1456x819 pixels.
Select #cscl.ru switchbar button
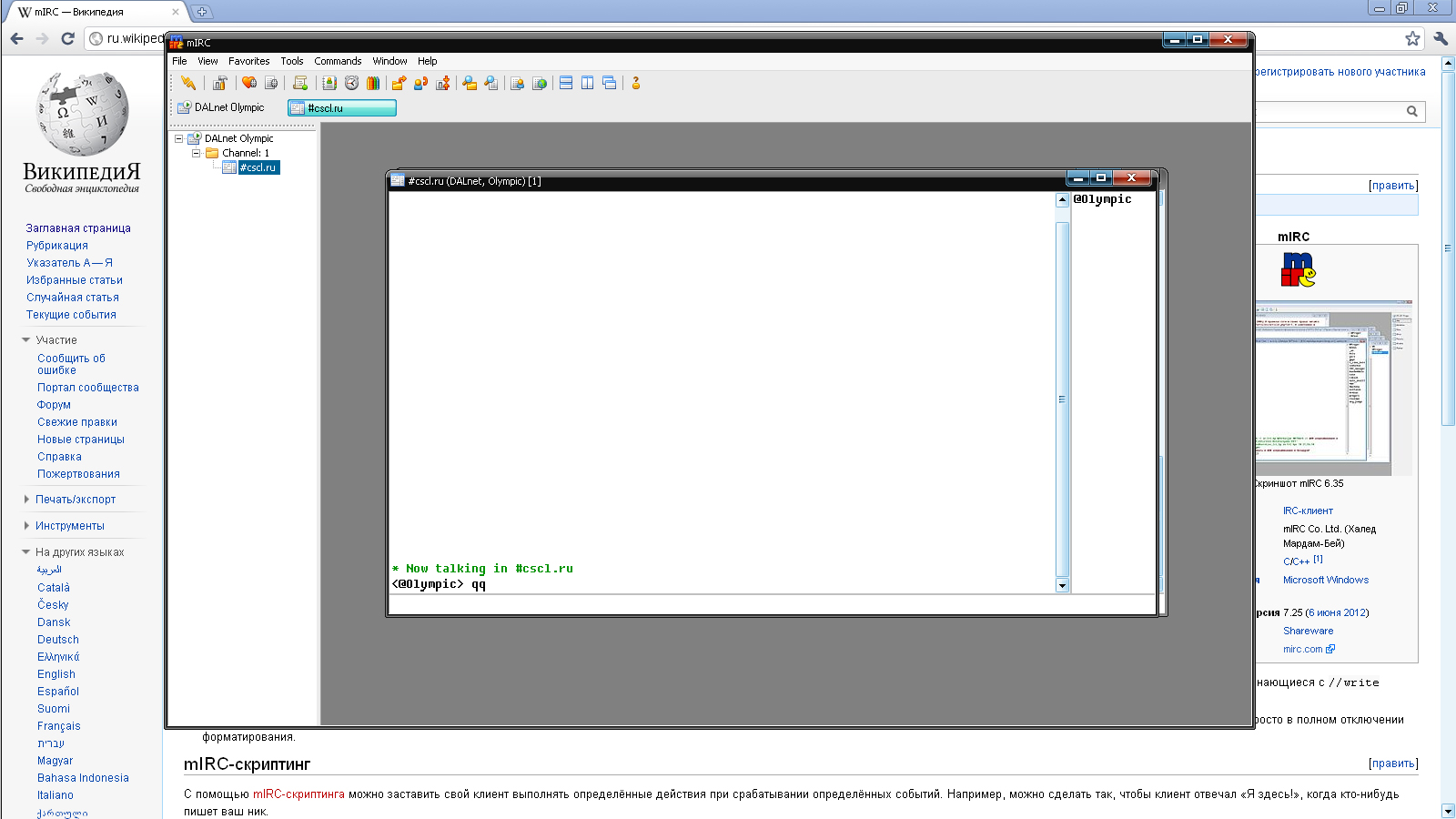point(342,107)
